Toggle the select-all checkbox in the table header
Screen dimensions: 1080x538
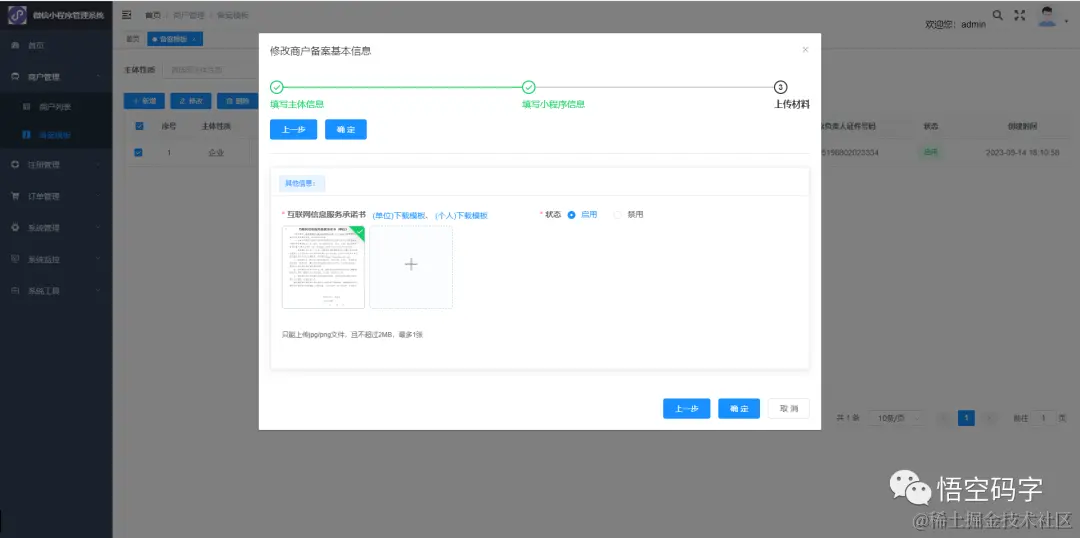tap(139, 126)
